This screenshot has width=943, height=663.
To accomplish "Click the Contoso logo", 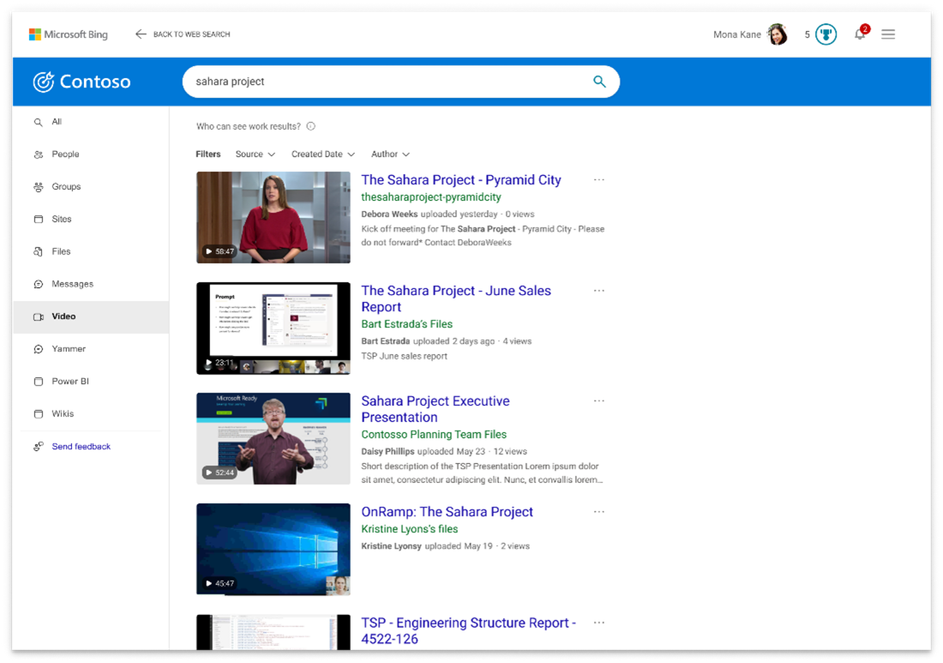I will pos(82,81).
